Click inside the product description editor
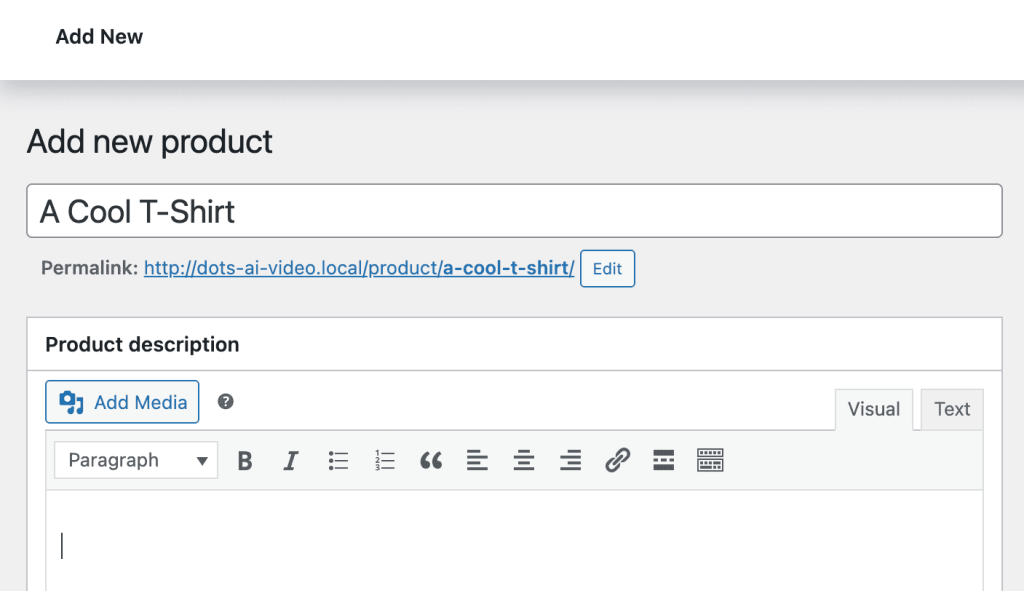Screen dimensions: 1024x591 (x=514, y=541)
